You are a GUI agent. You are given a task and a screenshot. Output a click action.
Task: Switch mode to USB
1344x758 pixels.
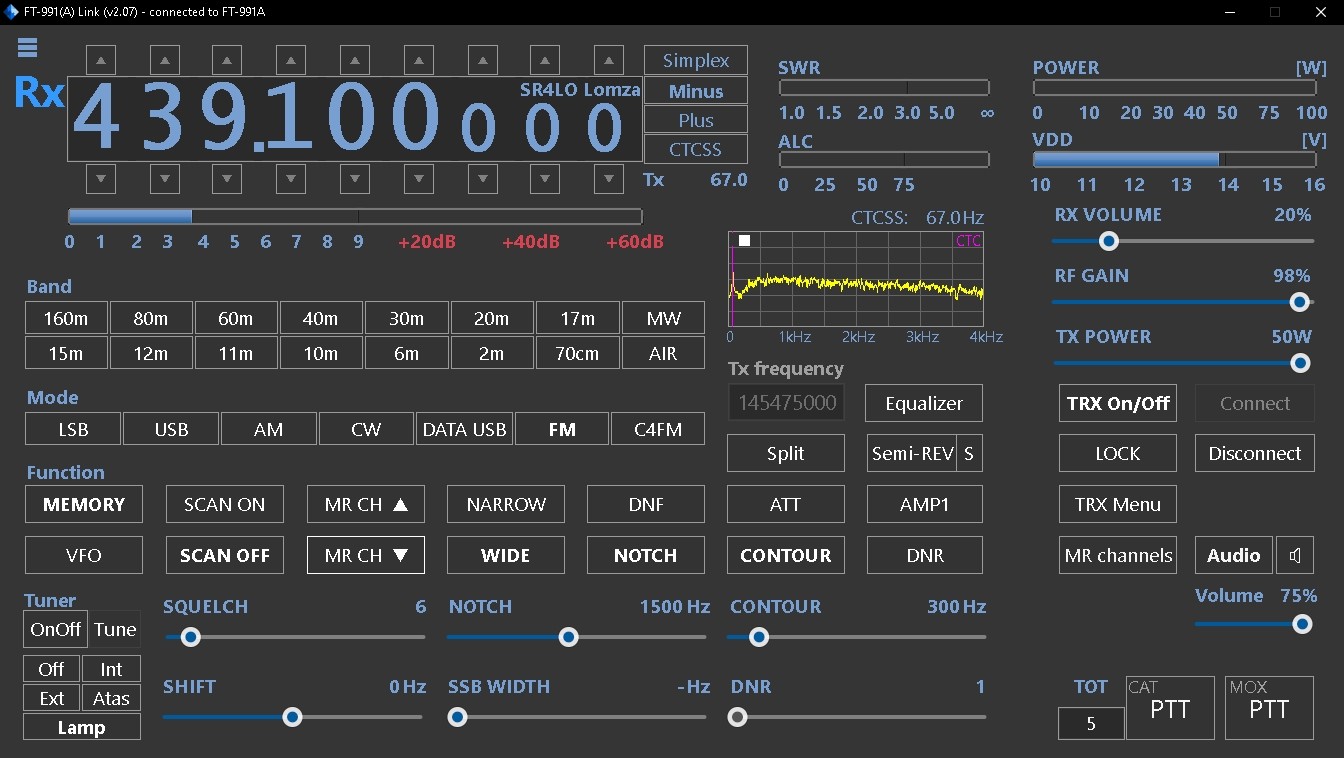pos(171,429)
